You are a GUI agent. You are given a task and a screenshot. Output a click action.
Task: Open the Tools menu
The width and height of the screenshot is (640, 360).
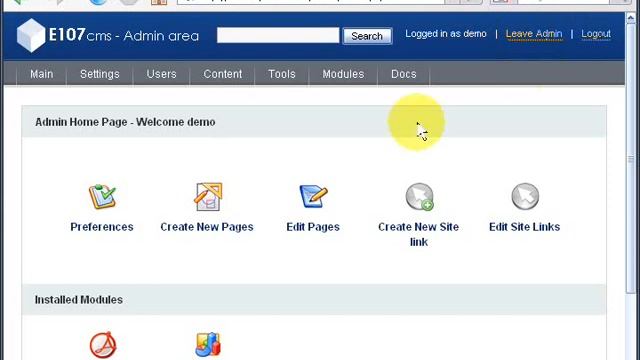[x=282, y=74]
